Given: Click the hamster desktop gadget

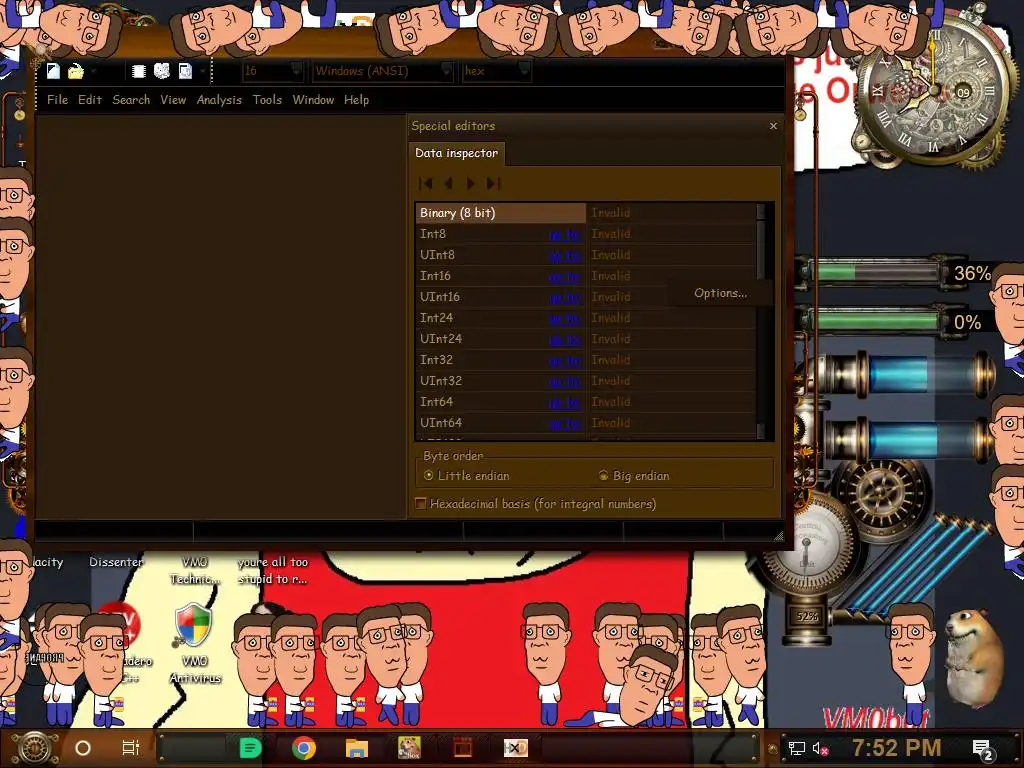Looking at the screenshot, I should pos(974,658).
